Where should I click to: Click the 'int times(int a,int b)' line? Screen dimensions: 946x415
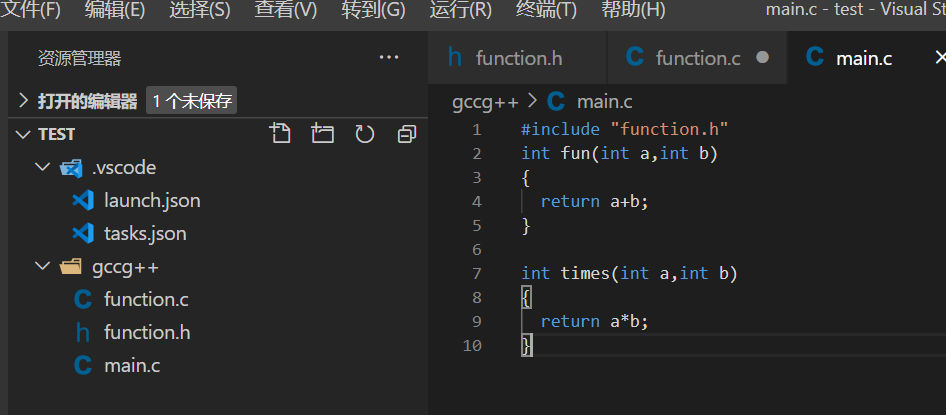coord(630,273)
